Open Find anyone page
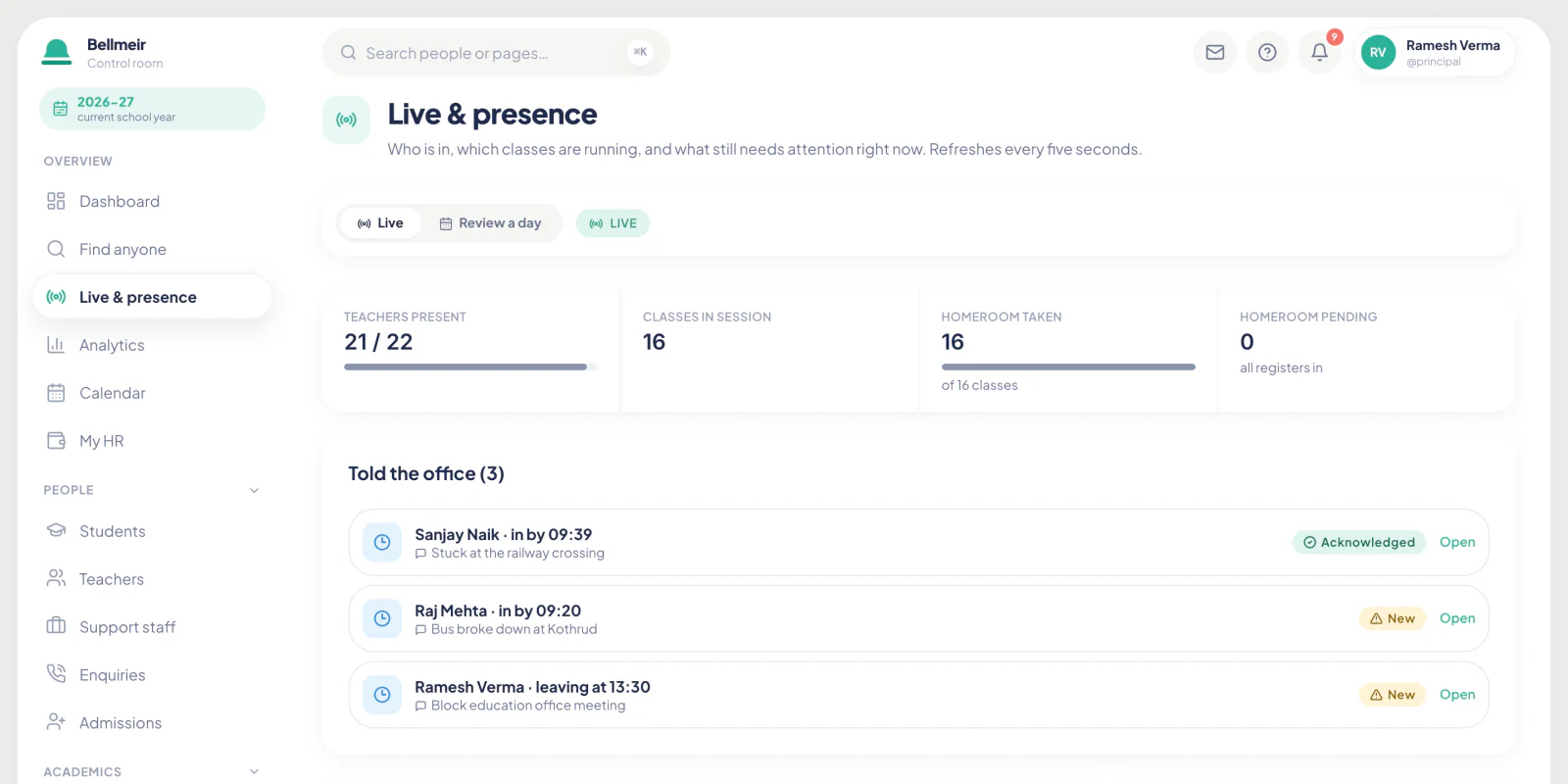The height and width of the screenshot is (784, 1568). point(152,249)
